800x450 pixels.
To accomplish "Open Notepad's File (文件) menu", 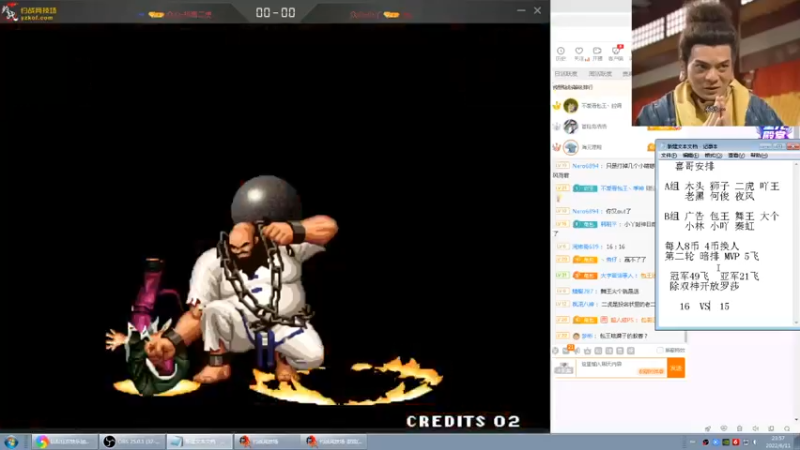I will [x=668, y=156].
